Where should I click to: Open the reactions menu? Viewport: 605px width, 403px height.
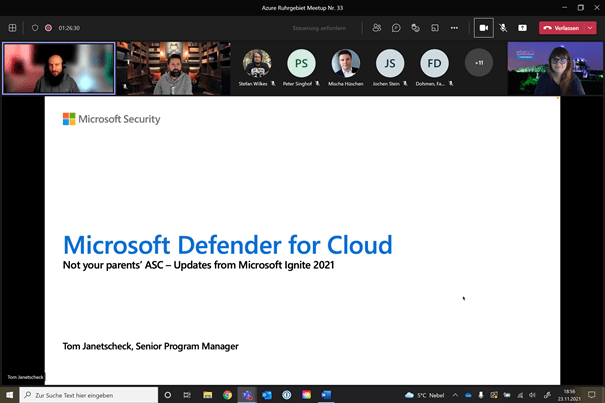coord(416,28)
